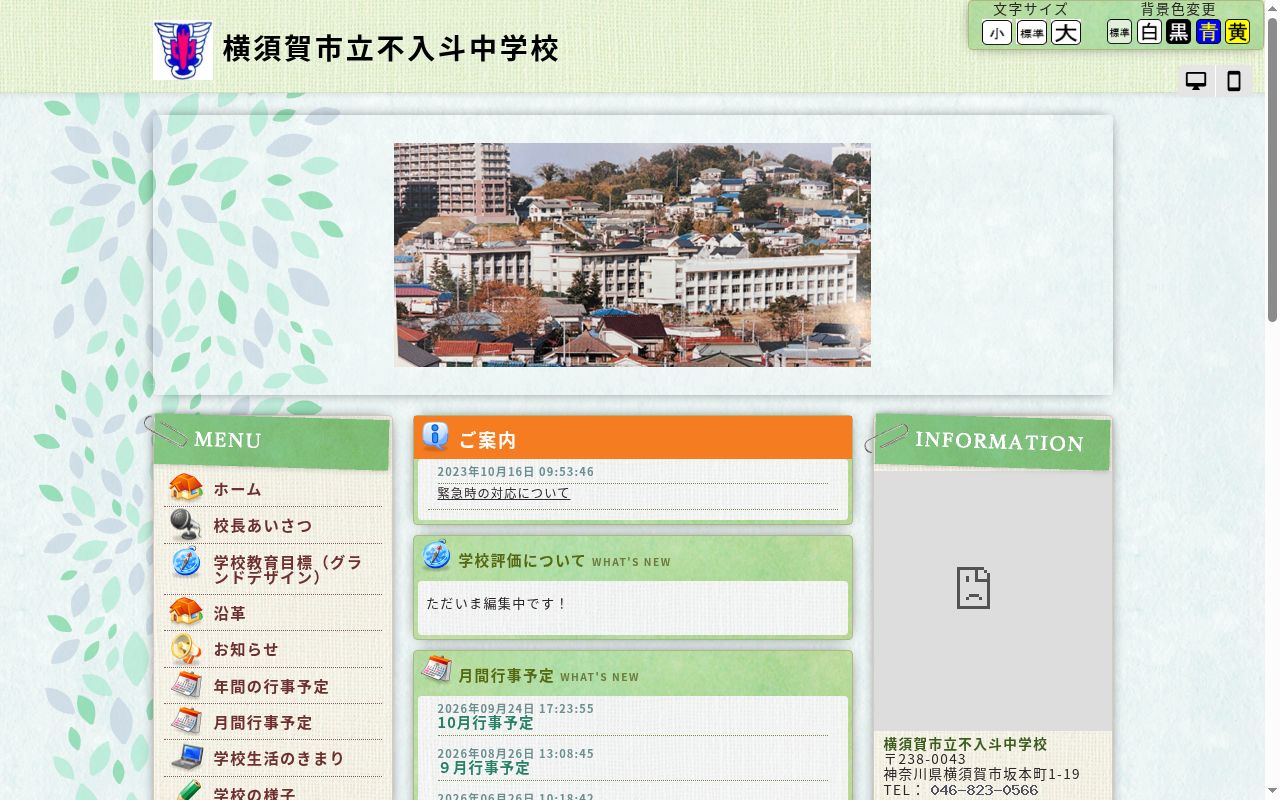The height and width of the screenshot is (800, 1280).
Task: Click the date 2026年08月26日 13:08:45
Action: 516,753
